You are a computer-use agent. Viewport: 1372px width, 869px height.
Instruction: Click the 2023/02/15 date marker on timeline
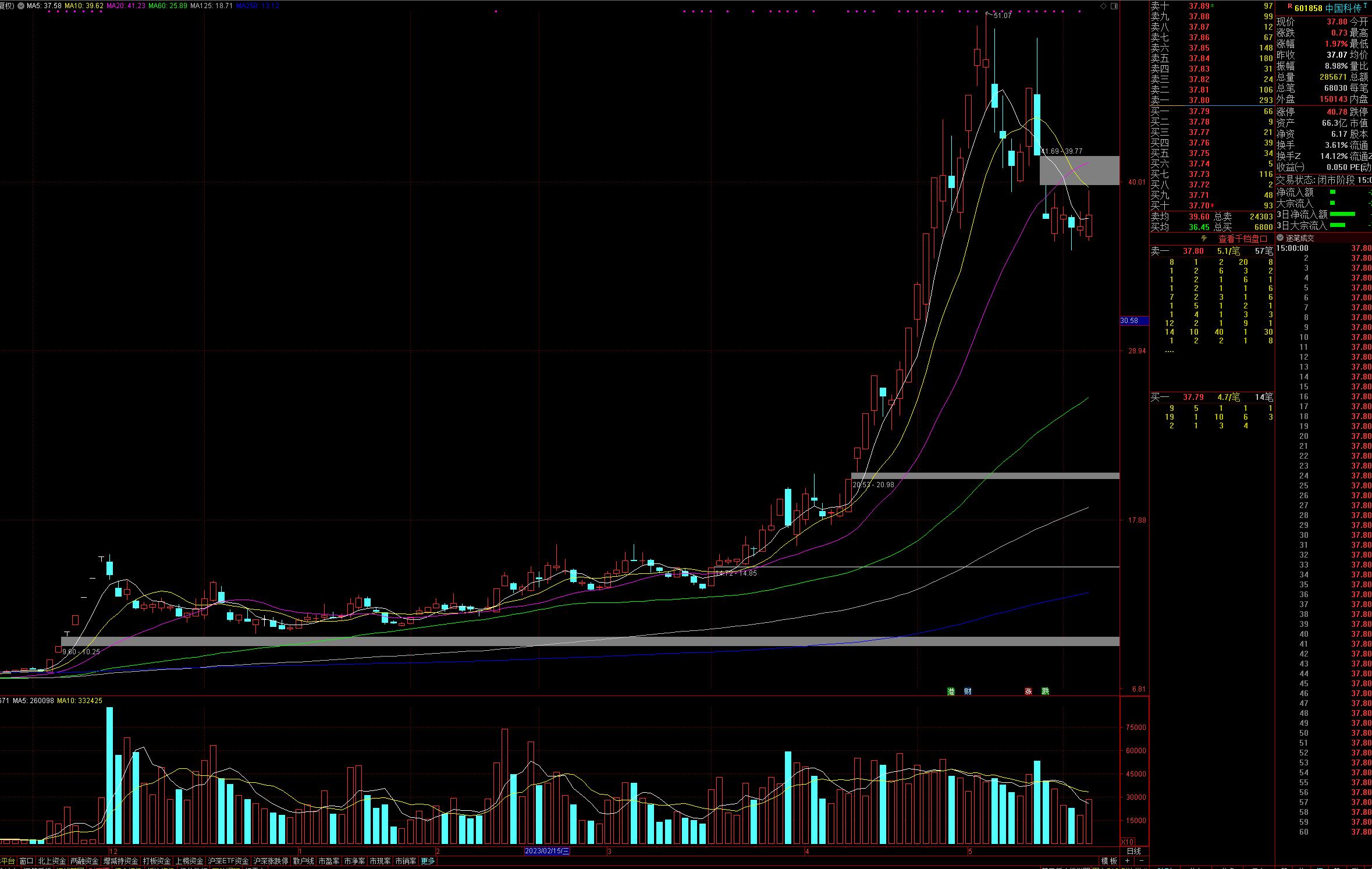[547, 851]
